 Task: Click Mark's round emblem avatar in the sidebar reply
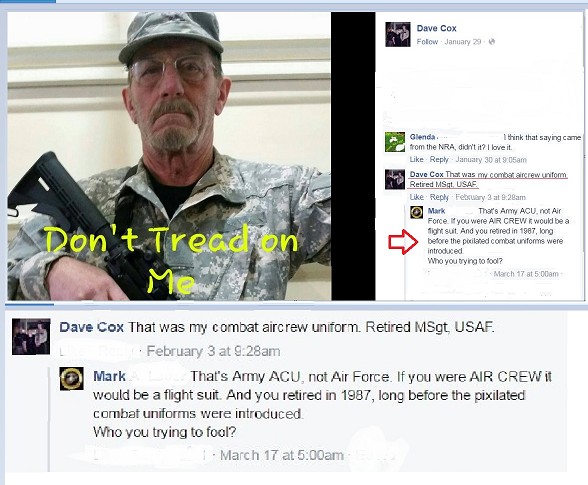[416, 212]
